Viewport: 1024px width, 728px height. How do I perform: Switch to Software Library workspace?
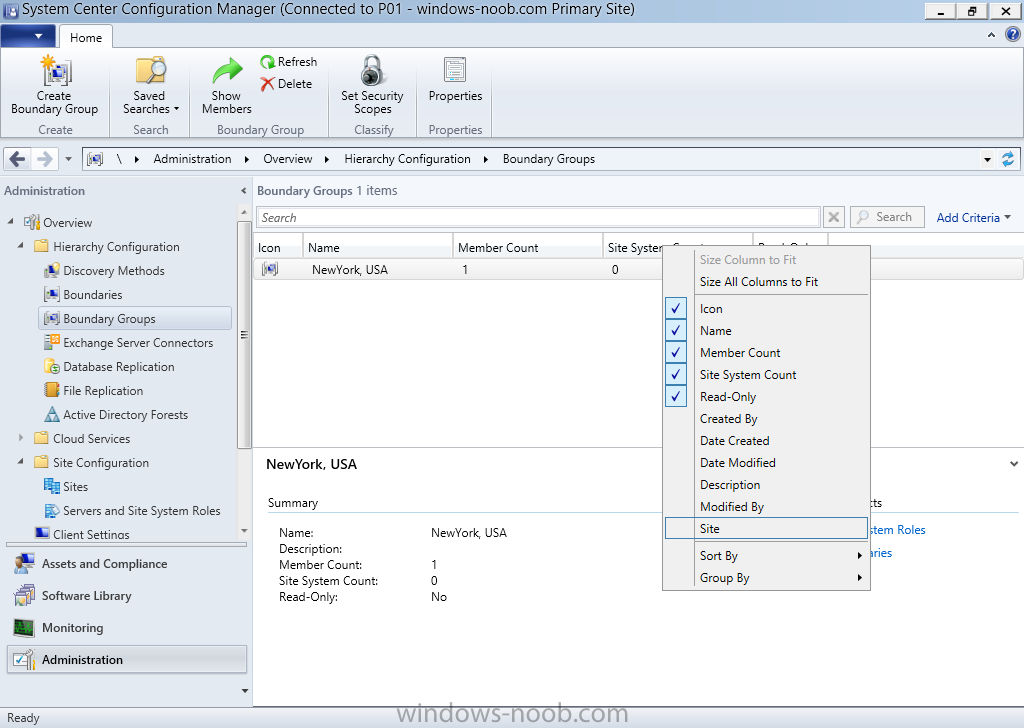click(127, 595)
